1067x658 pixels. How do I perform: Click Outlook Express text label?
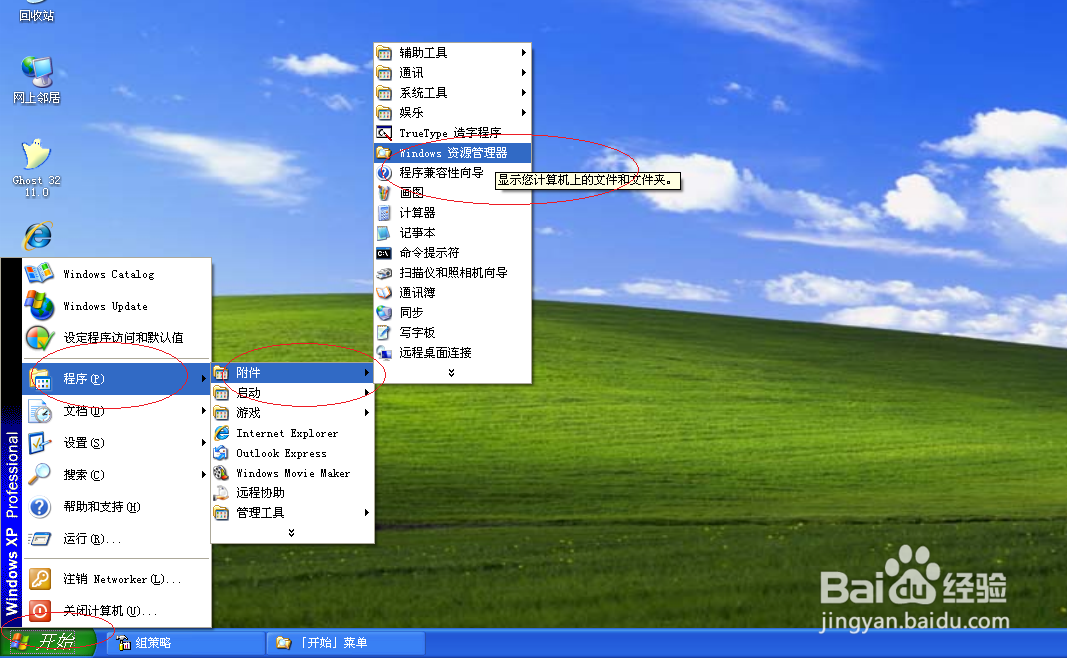281,453
